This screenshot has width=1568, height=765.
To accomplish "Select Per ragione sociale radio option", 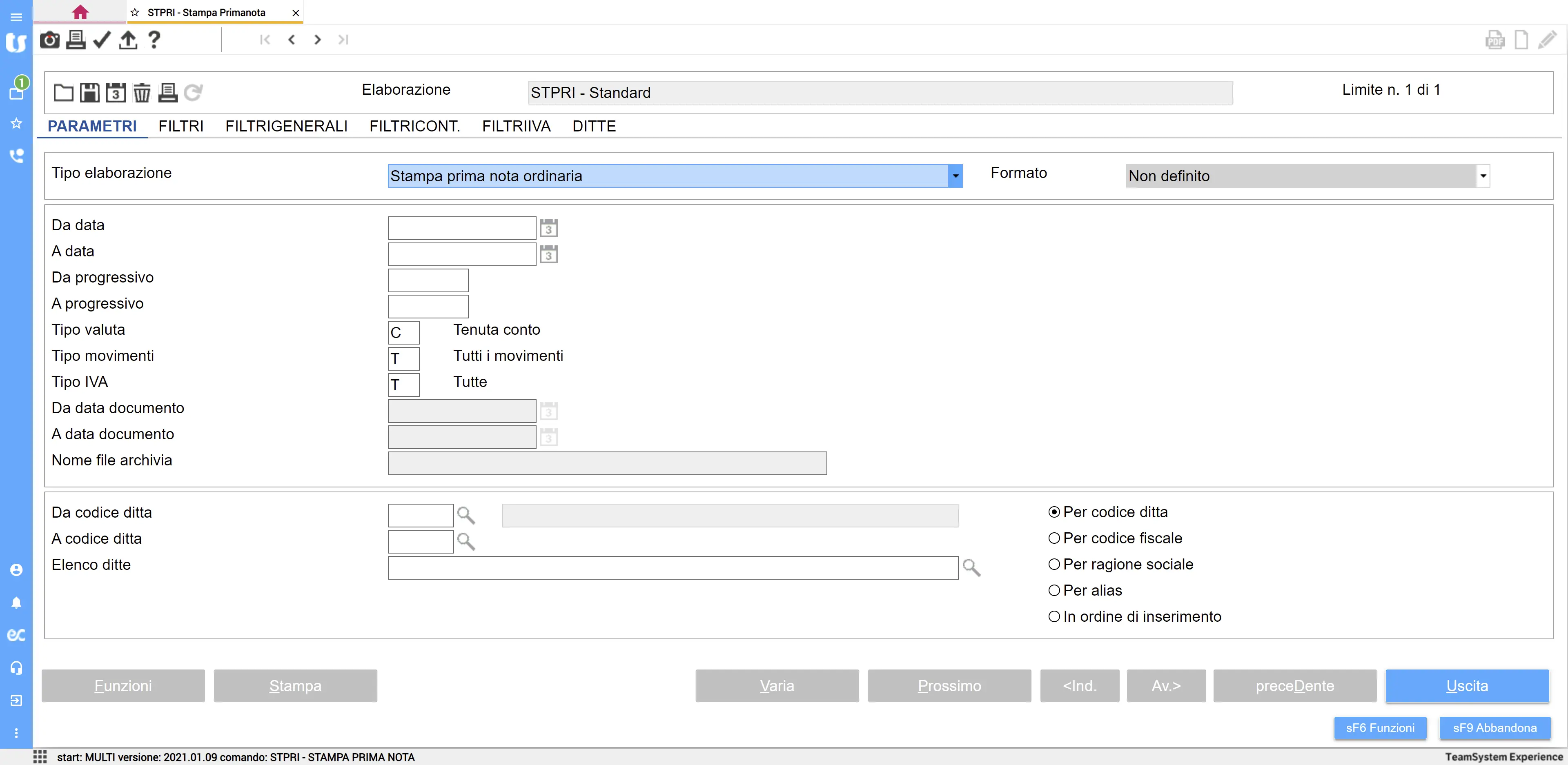I will (1053, 564).
